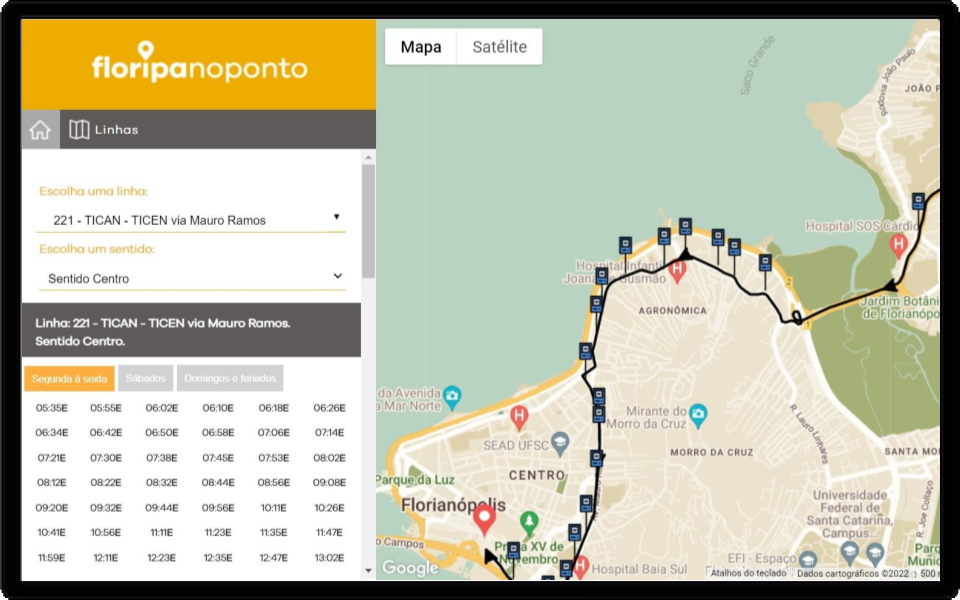The height and width of the screenshot is (600, 960).
Task: Click the northernmost bus stop icon above Agronômica
Action: point(685,226)
